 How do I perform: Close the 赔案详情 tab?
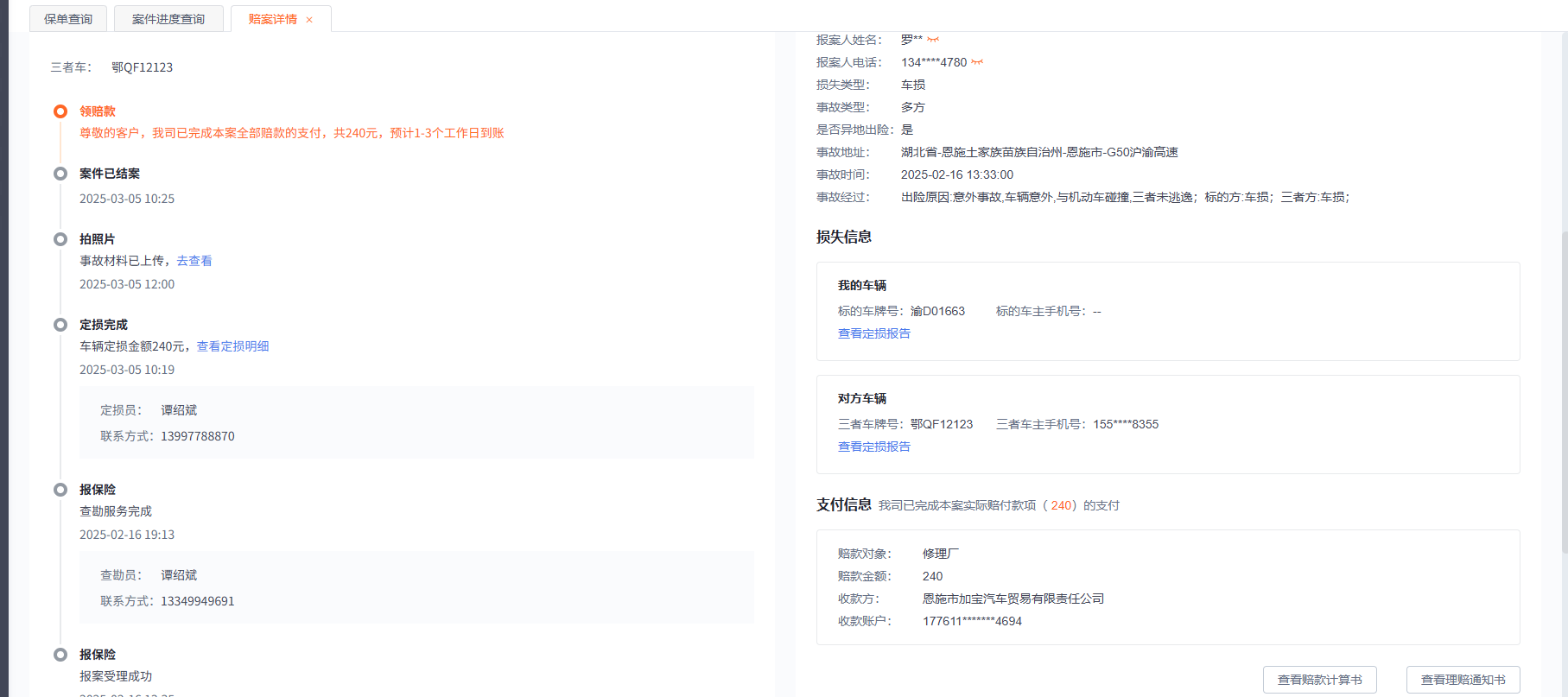(x=309, y=20)
